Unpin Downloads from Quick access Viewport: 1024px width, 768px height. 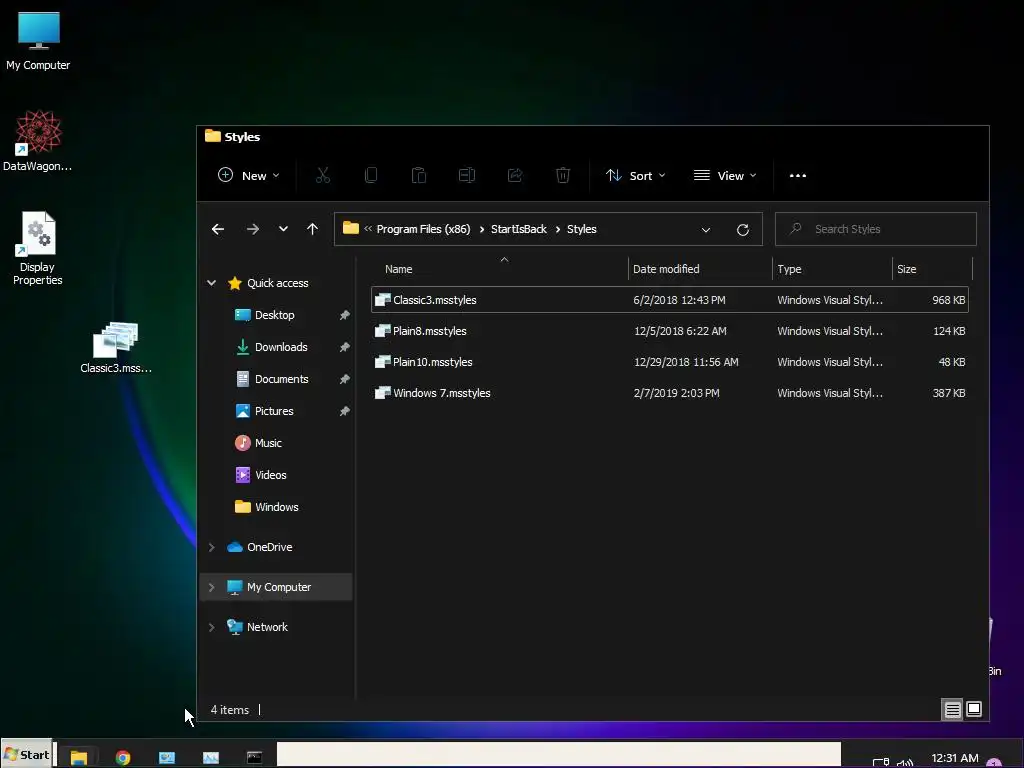tap(344, 347)
